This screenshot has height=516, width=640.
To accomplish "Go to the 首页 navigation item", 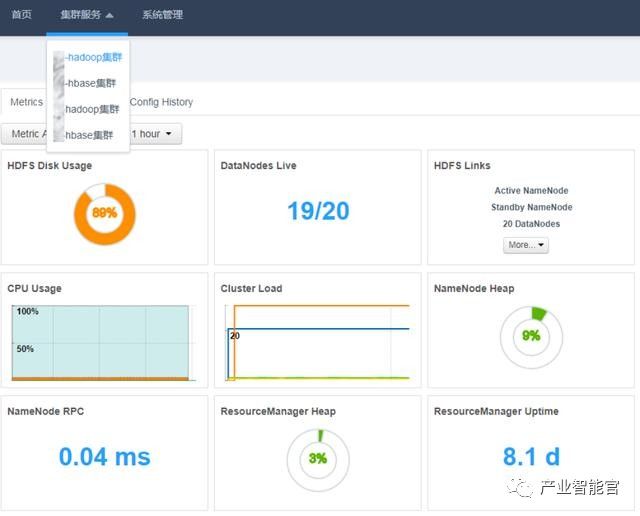I will click(21, 15).
